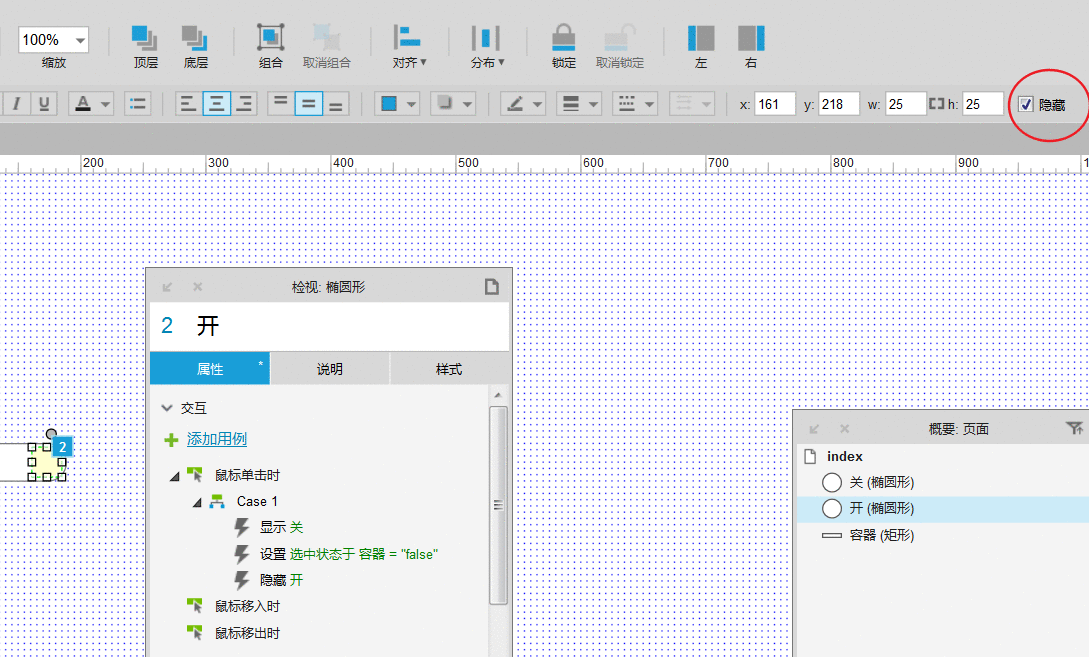1089x657 pixels.
Task: Click the unlock (取消锁定) icon
Action: pos(620,38)
